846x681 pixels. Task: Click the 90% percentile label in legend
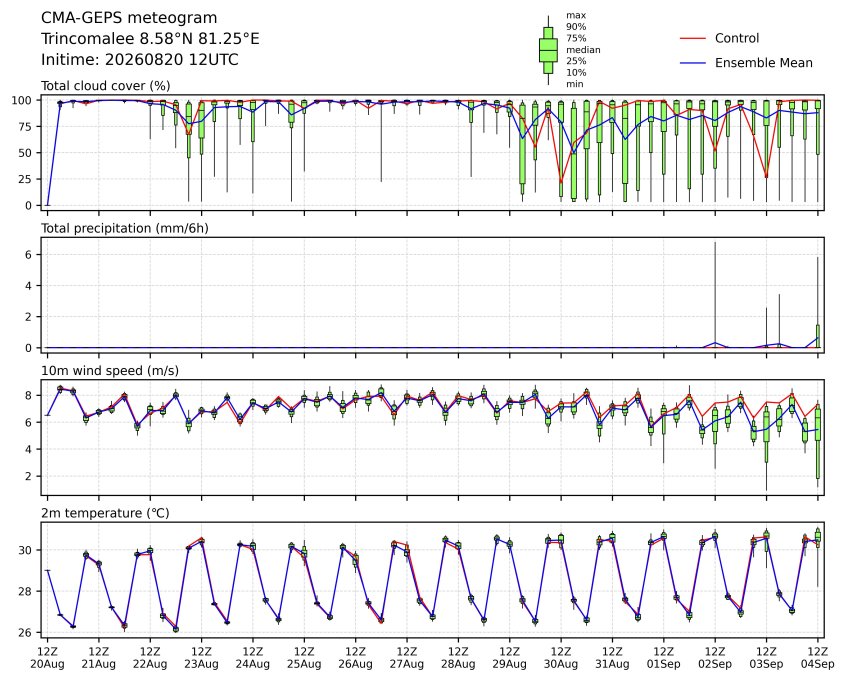[576, 26]
